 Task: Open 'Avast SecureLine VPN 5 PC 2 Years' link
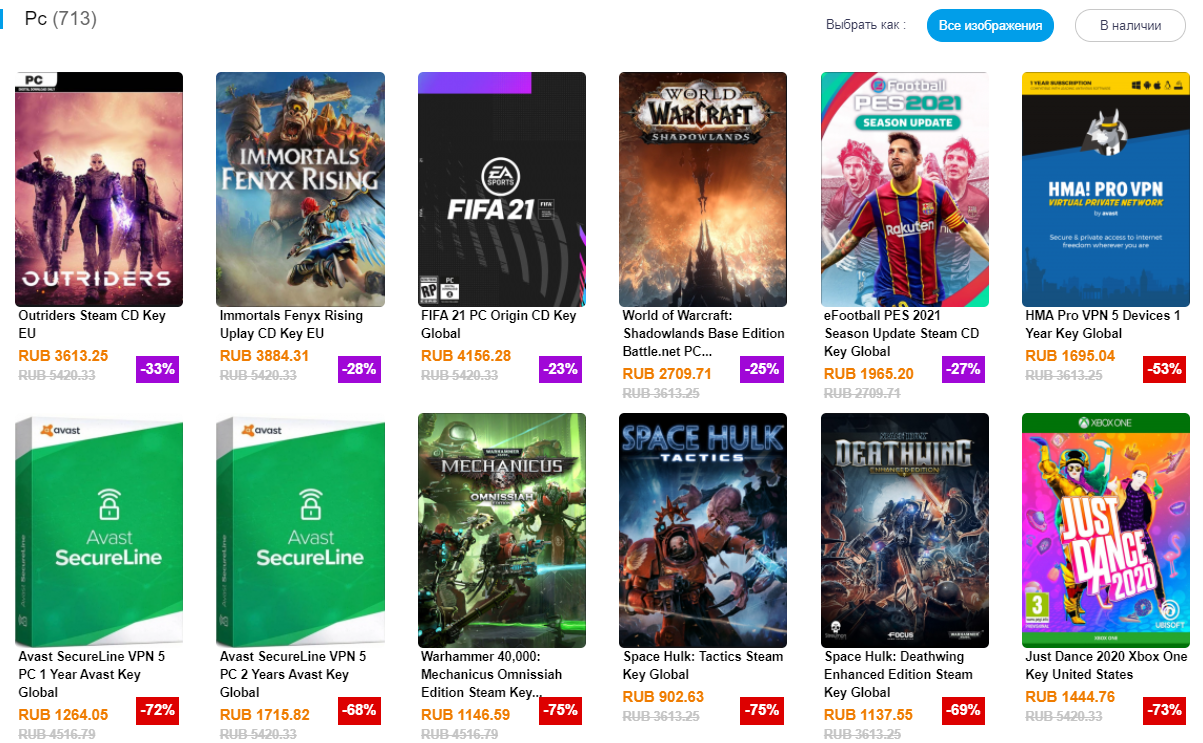tap(293, 674)
